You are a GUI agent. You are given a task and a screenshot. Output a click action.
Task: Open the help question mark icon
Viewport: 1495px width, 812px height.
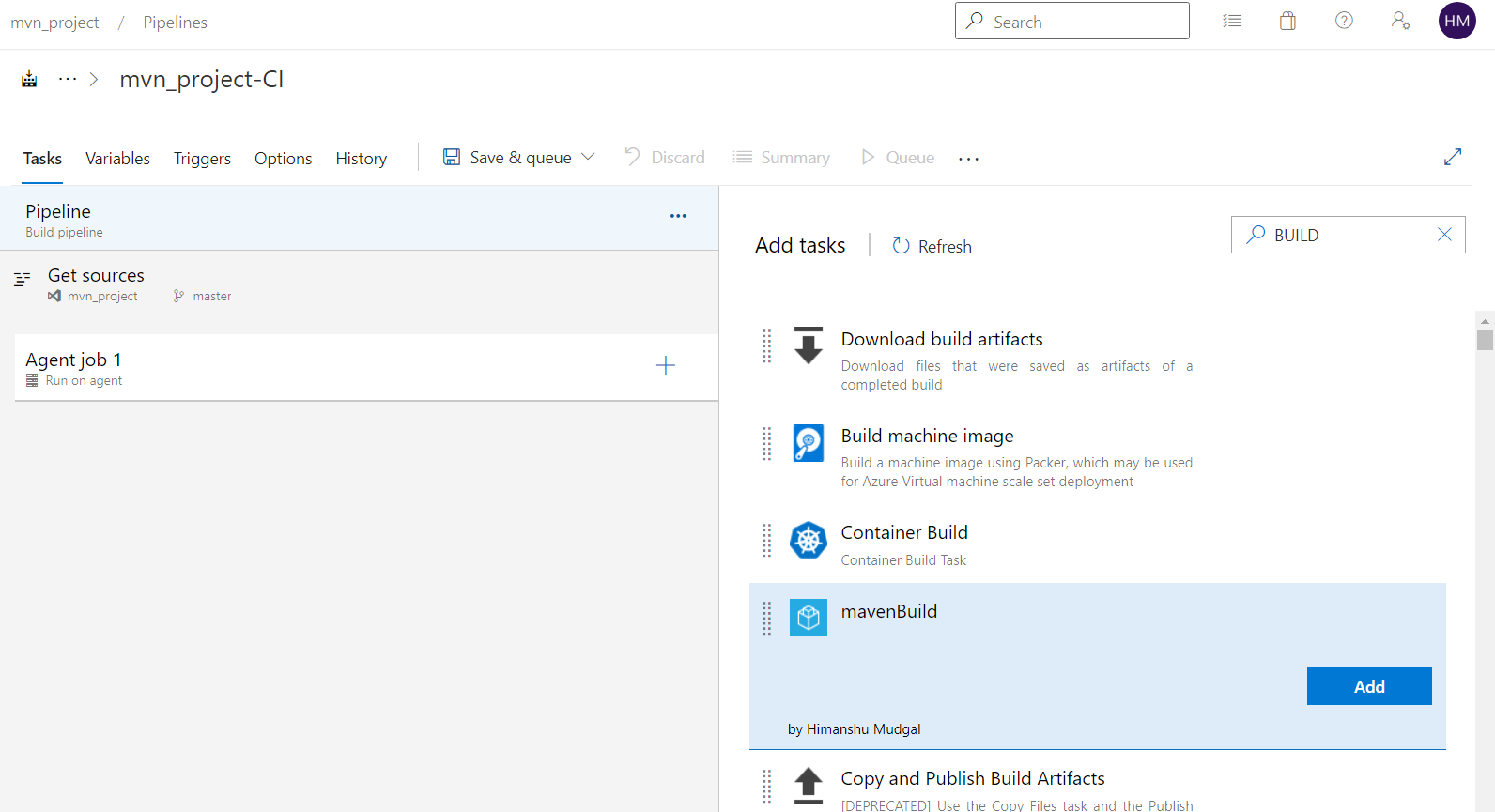coord(1344,21)
